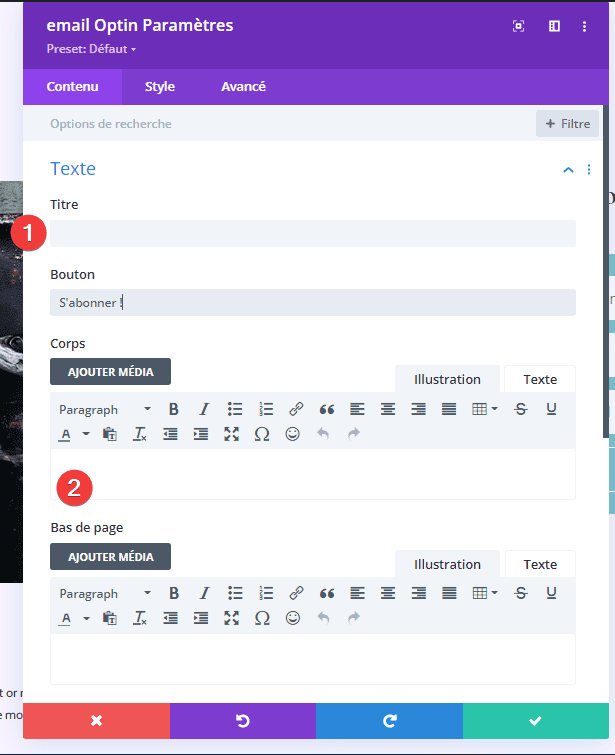The image size is (615, 755).
Task: Select Texte tab in Corps editor
Action: coord(540,379)
